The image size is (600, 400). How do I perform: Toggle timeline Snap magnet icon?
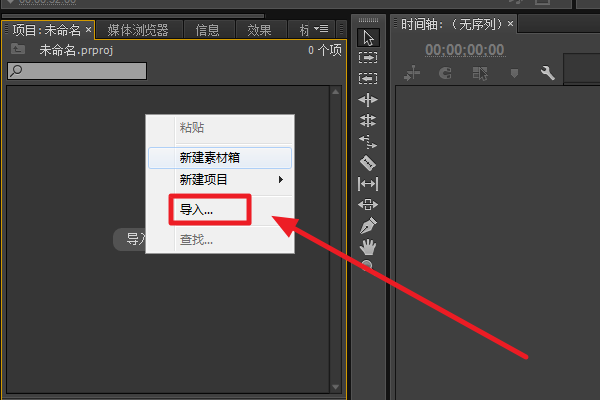point(445,73)
